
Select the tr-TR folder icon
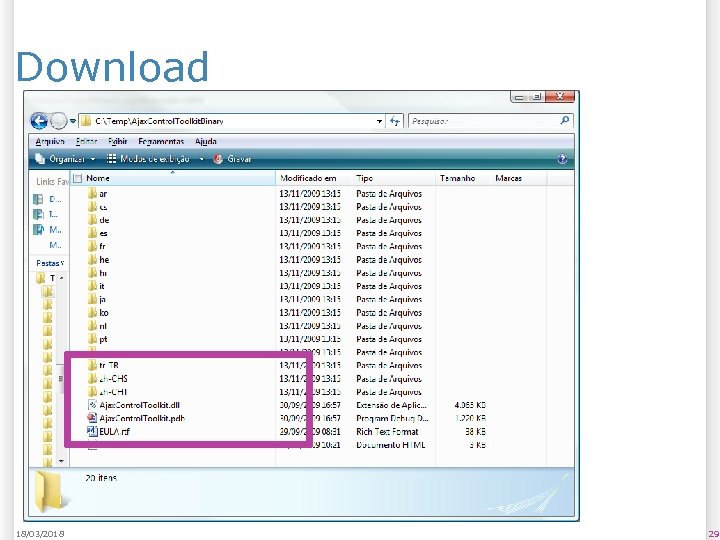click(92, 366)
